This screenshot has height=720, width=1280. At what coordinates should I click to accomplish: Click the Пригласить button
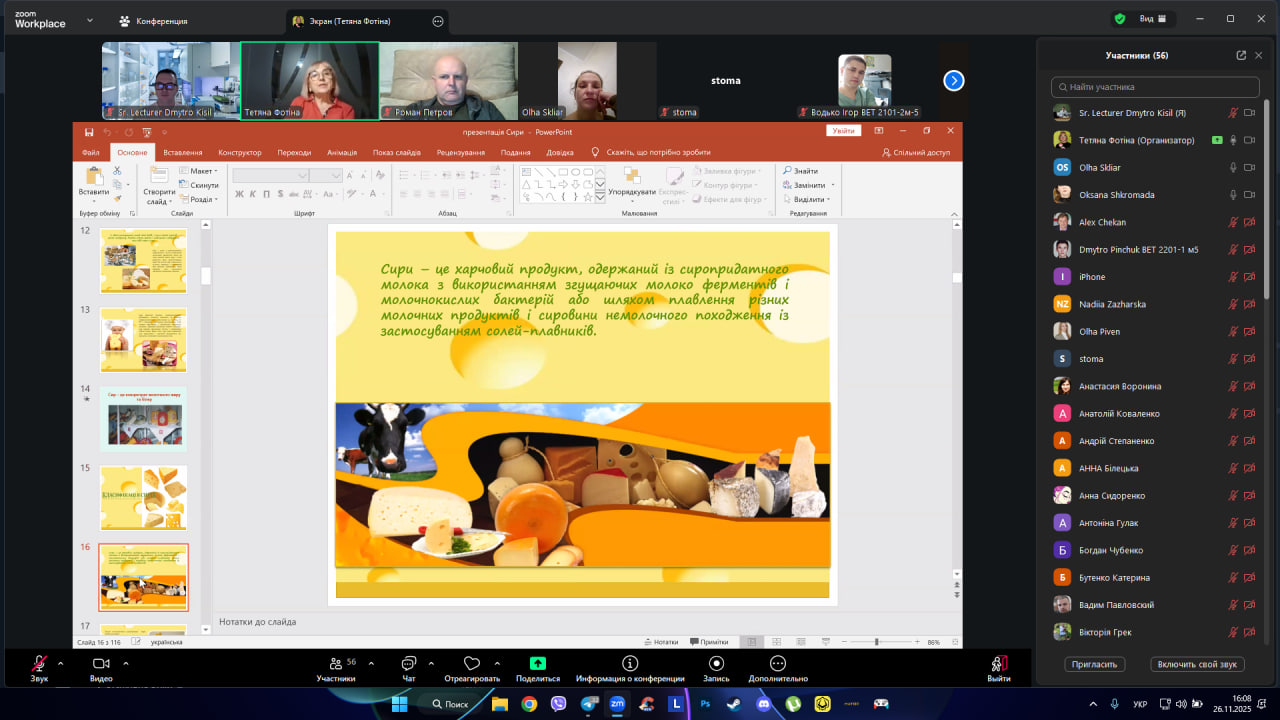pyautogui.click(x=1095, y=664)
